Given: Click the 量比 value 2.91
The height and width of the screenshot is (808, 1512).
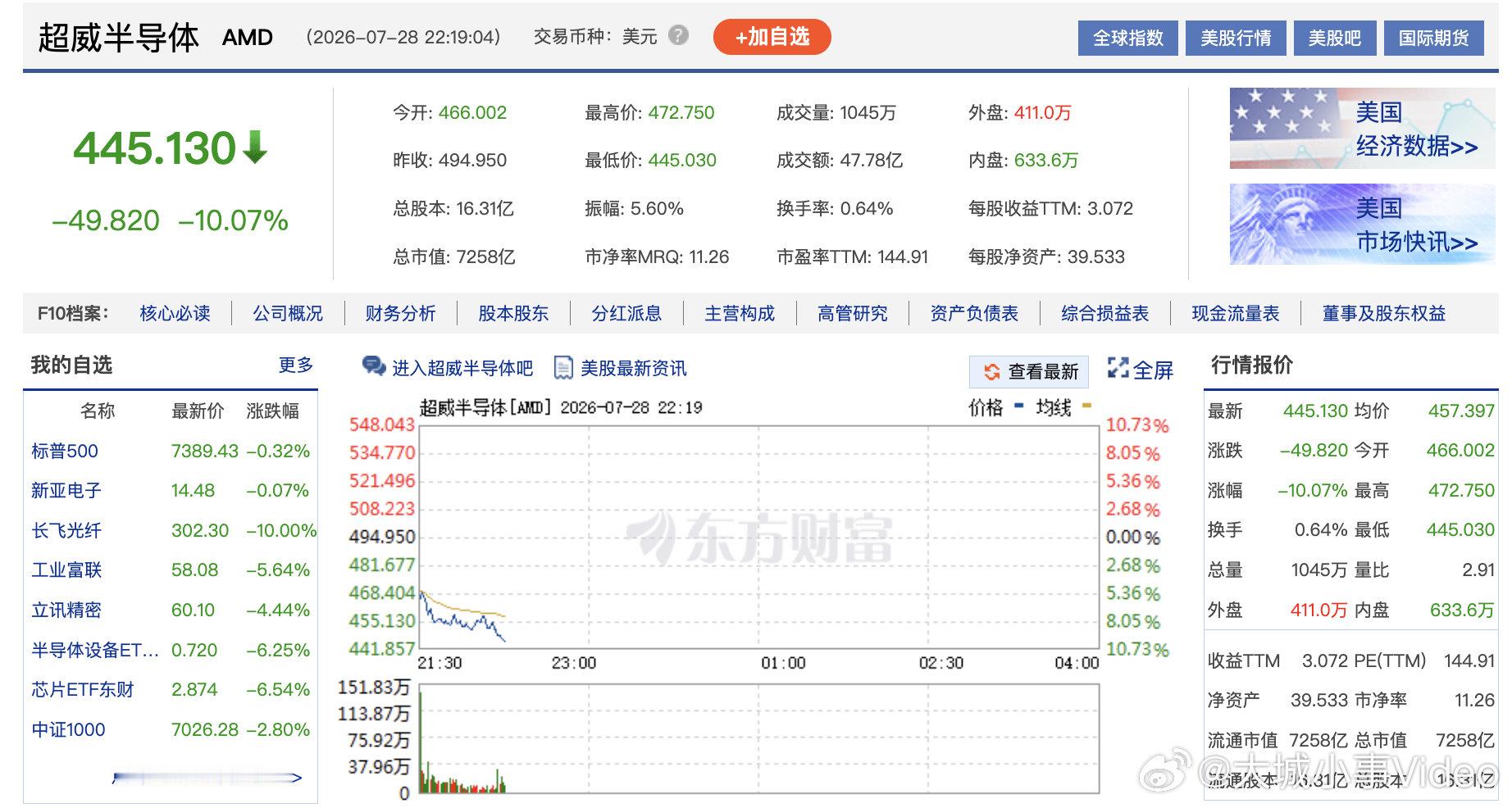Looking at the screenshot, I should pos(1478,570).
